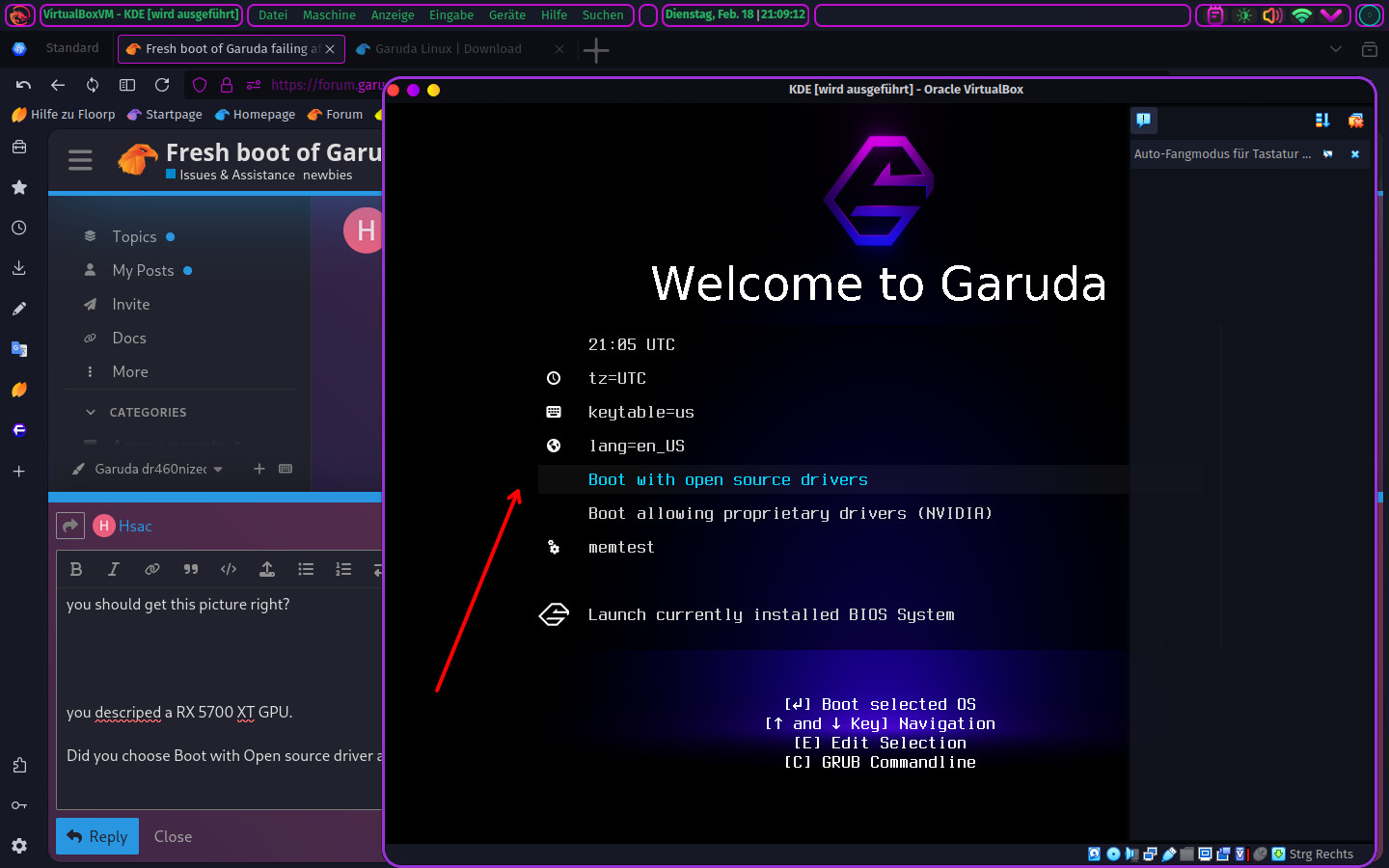1389x868 pixels.
Task: Open the notes pencil in Floorp sidebar
Action: click(x=19, y=309)
